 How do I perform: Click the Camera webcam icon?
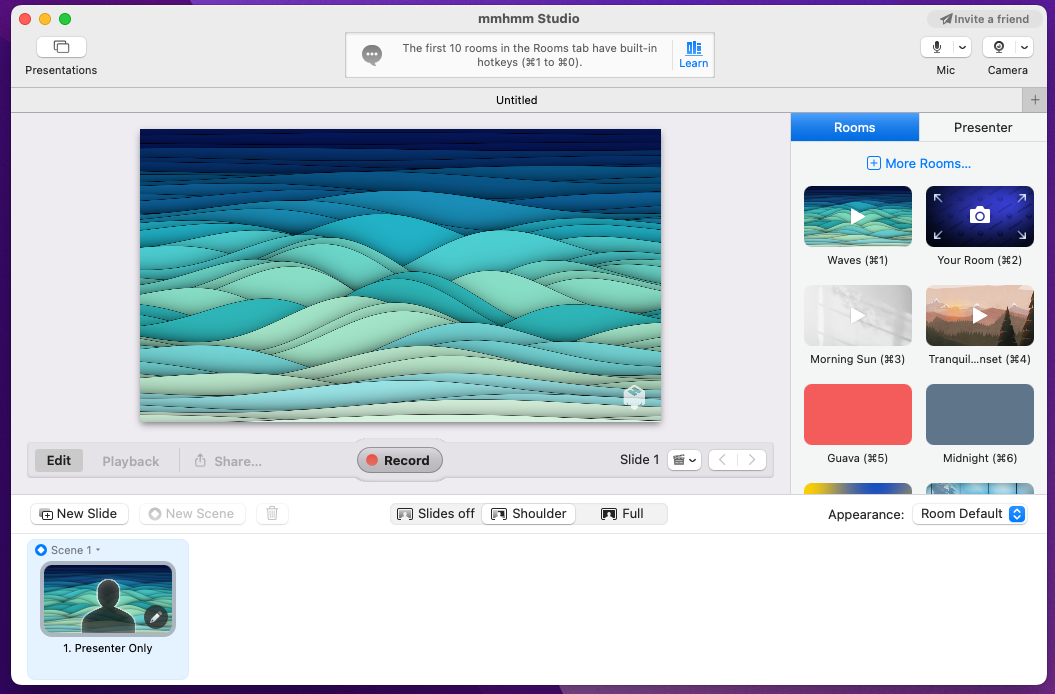click(x=998, y=47)
